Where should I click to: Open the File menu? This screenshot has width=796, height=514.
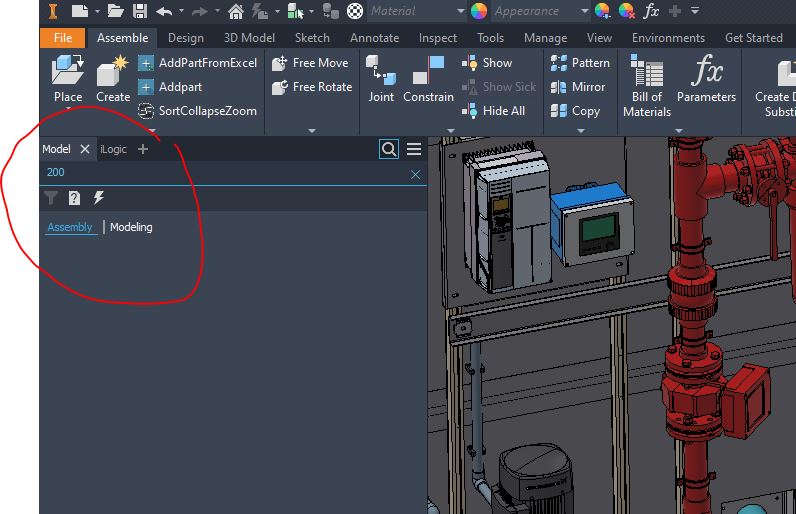coord(62,38)
